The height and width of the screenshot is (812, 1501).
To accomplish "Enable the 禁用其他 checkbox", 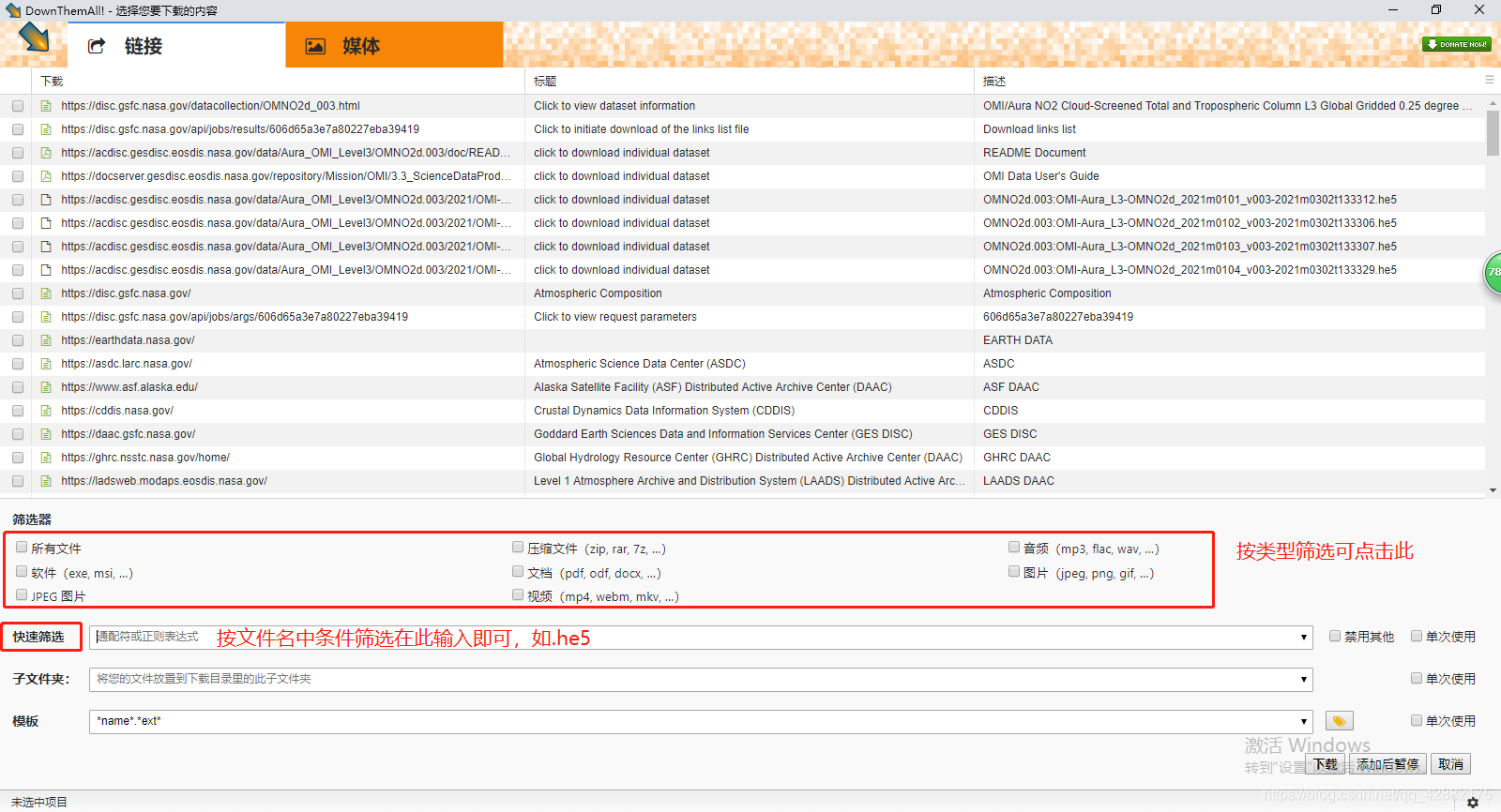I will click(x=1335, y=636).
